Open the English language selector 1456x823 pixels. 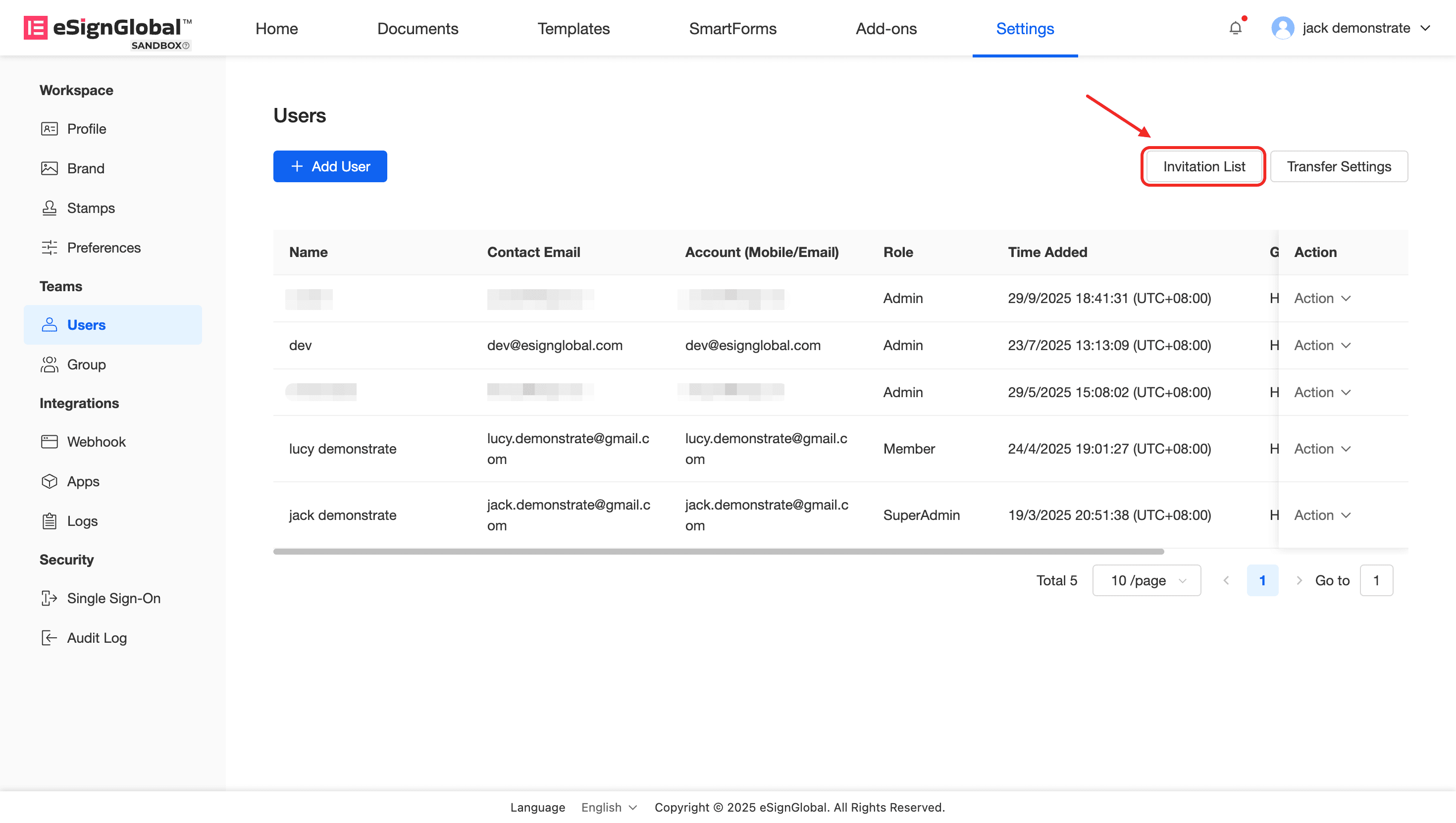609,807
